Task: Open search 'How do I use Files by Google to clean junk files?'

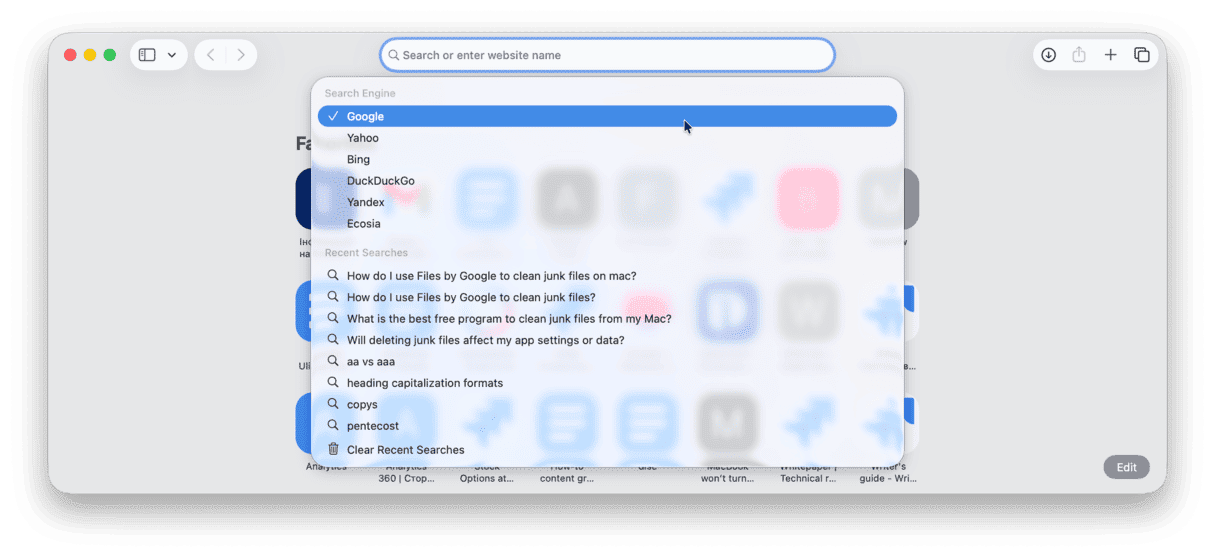Action: (x=607, y=297)
